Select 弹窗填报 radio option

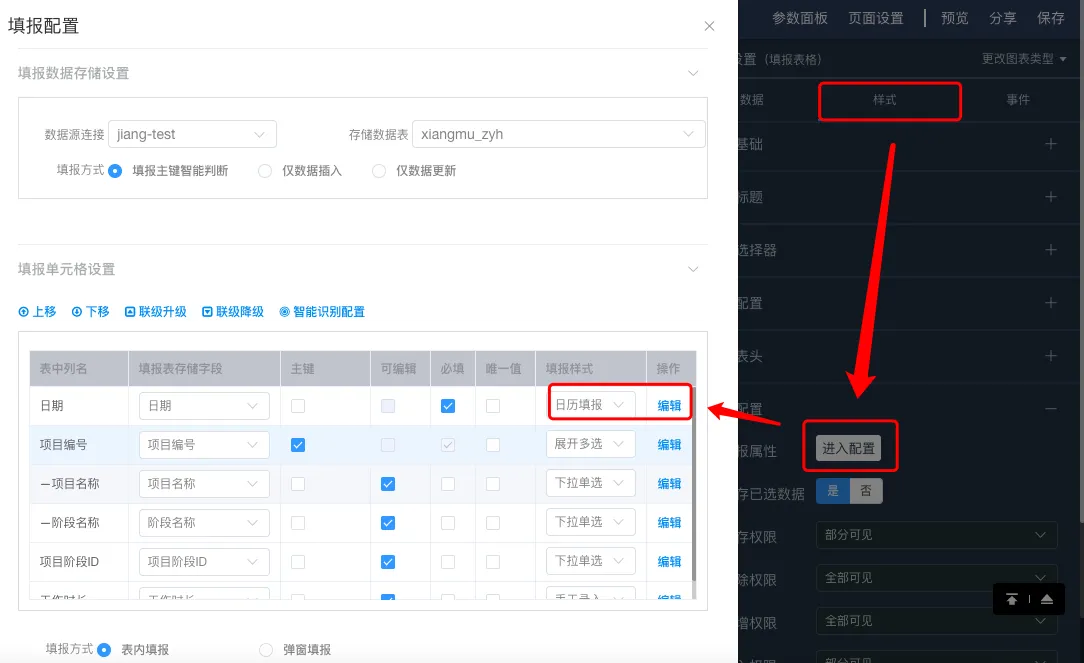point(265,650)
